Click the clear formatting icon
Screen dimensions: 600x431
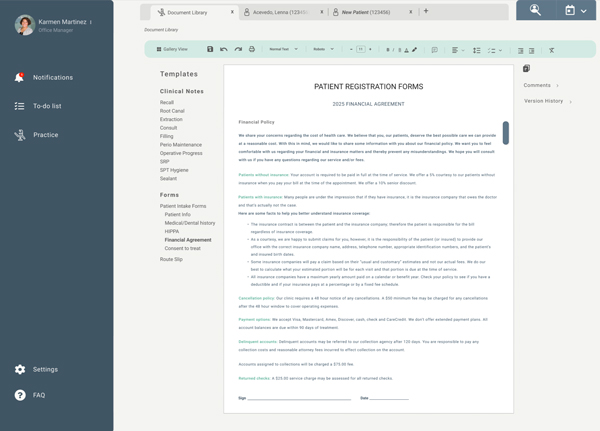click(x=551, y=51)
